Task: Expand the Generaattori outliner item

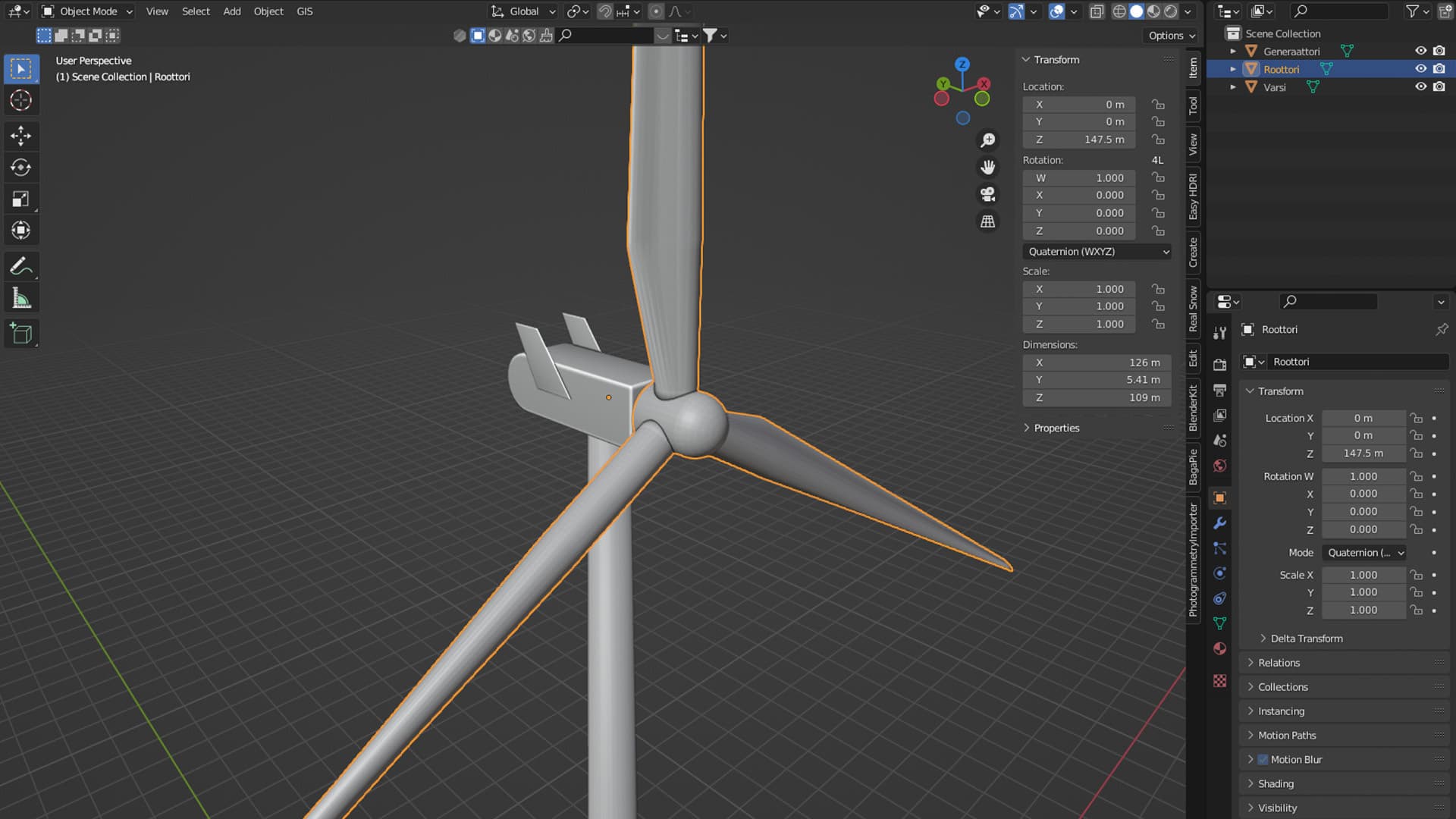Action: 1232,52
